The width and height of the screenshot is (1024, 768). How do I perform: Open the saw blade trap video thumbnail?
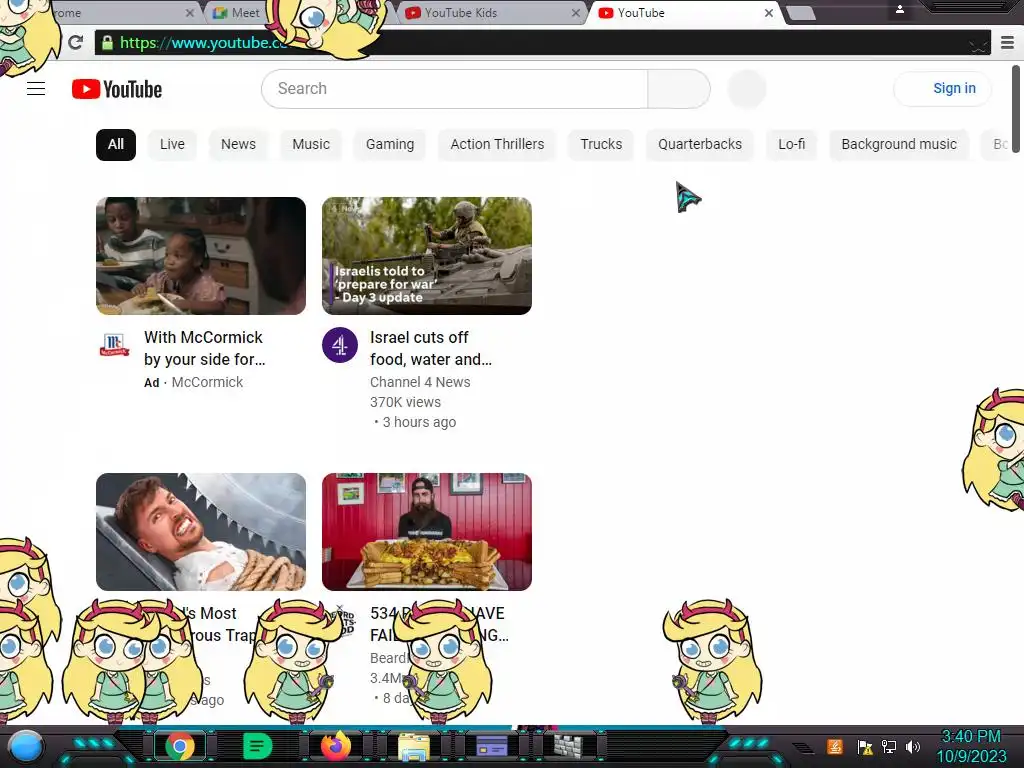(x=200, y=532)
